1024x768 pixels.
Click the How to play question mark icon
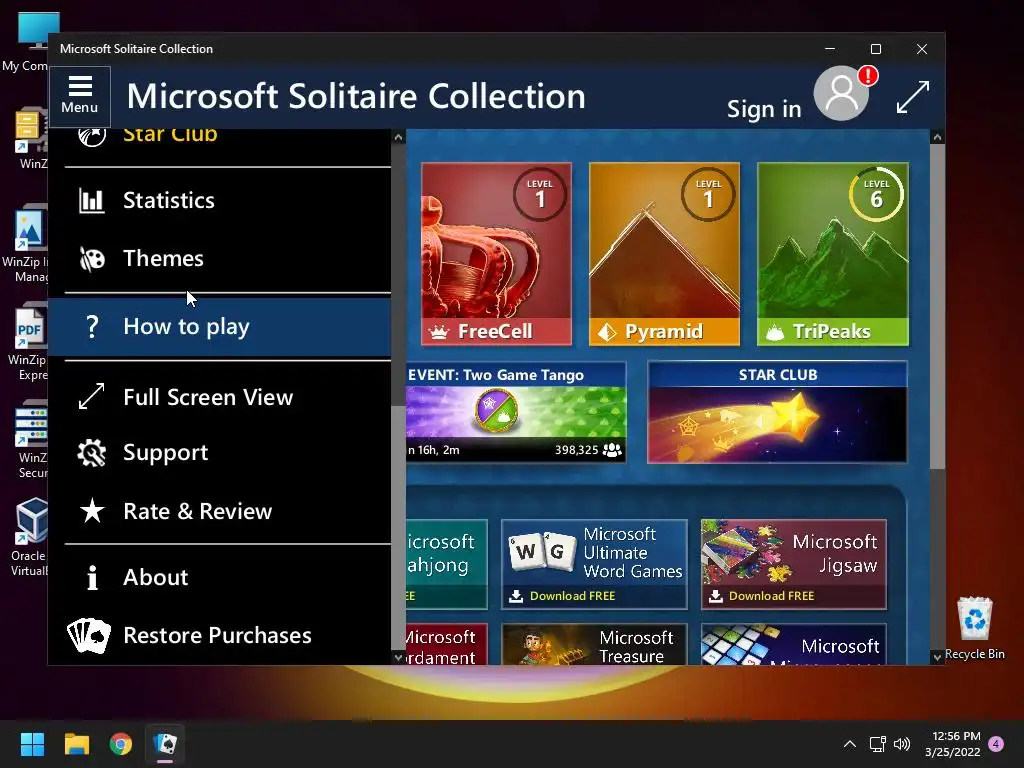92,326
